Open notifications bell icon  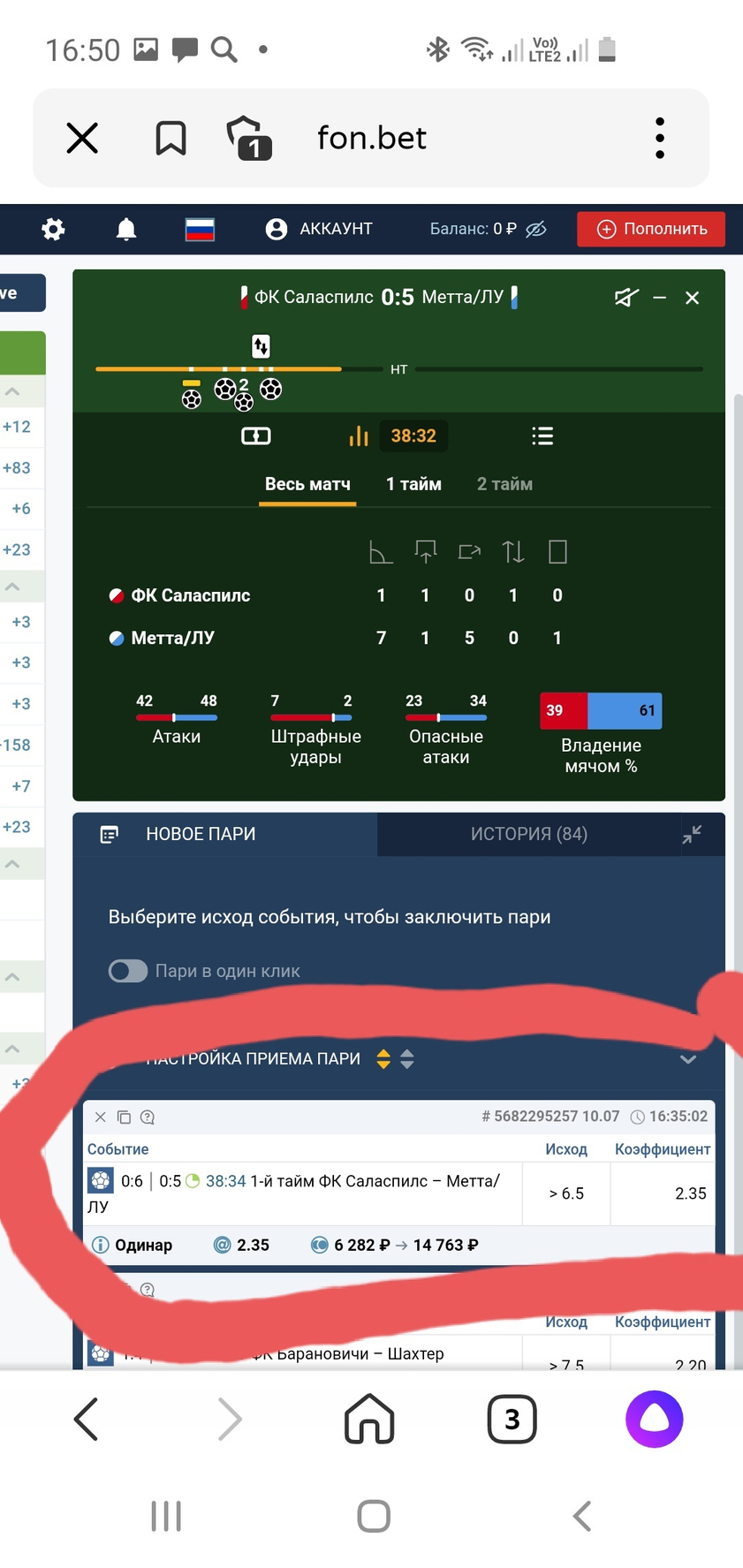tap(126, 230)
